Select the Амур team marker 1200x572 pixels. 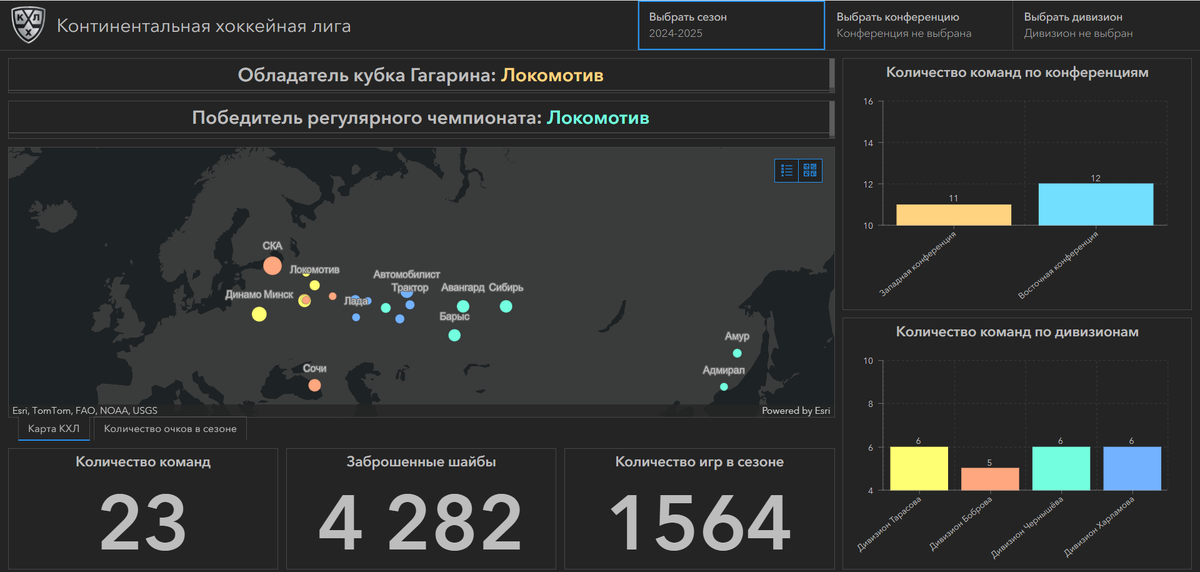click(x=737, y=353)
